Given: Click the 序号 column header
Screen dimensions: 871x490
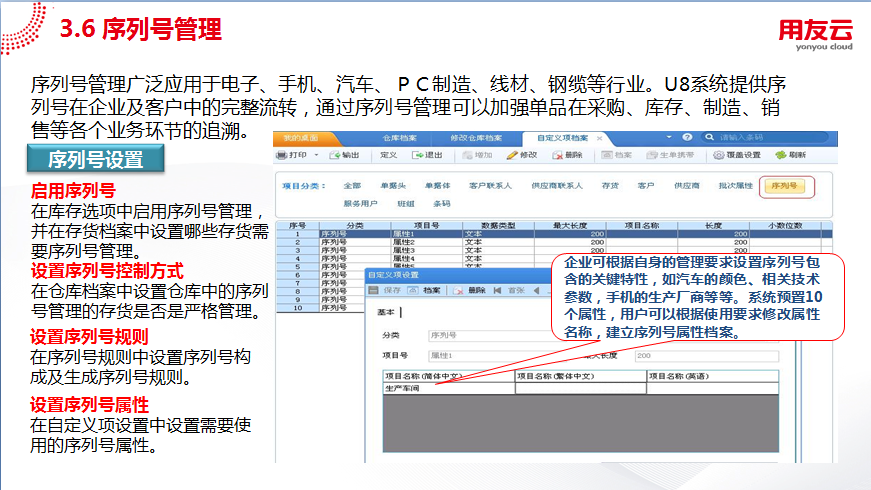Looking at the screenshot, I should (x=298, y=226).
